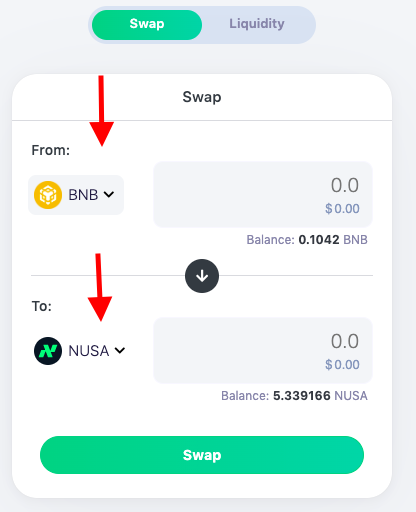Click the To amount input field

point(263,350)
